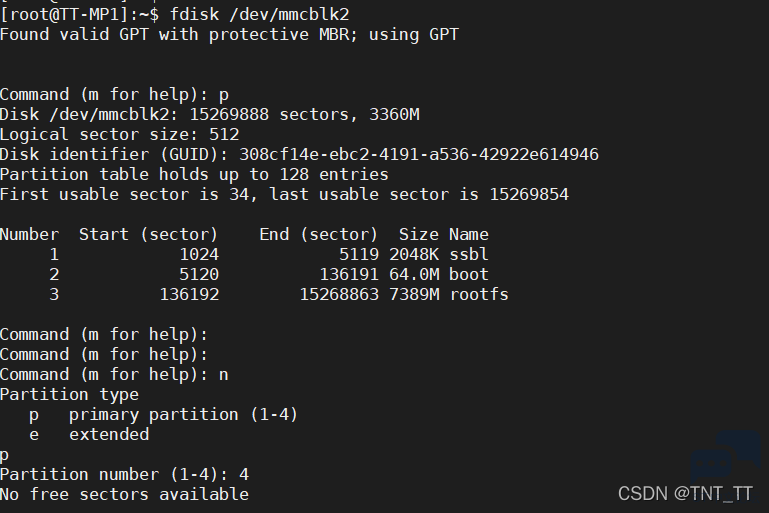Click the end sector 15268863 value
The image size is (769, 513).
339,295
